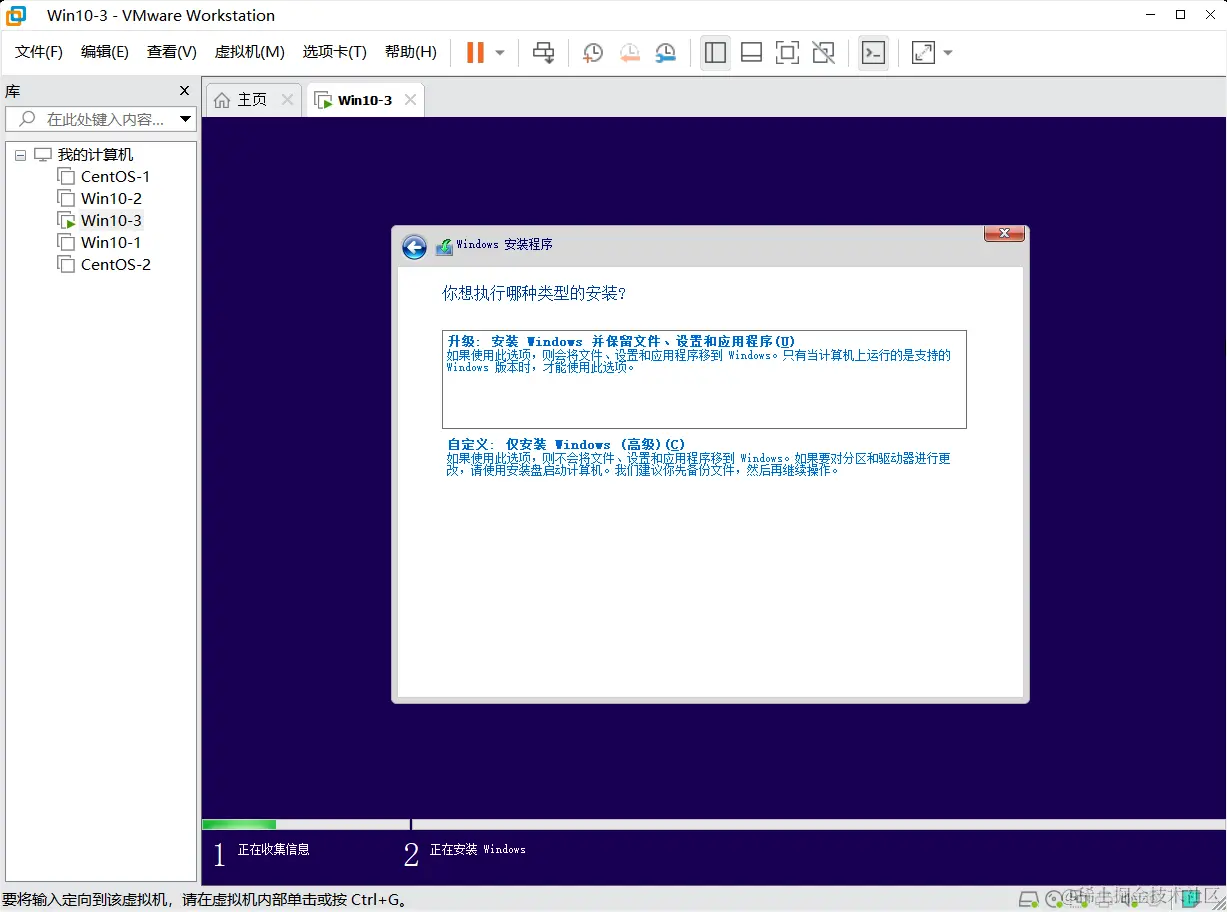Image resolution: width=1227 pixels, height=912 pixels.
Task: Close the Windows 安装程序 dialog with red X
Action: (x=1004, y=233)
